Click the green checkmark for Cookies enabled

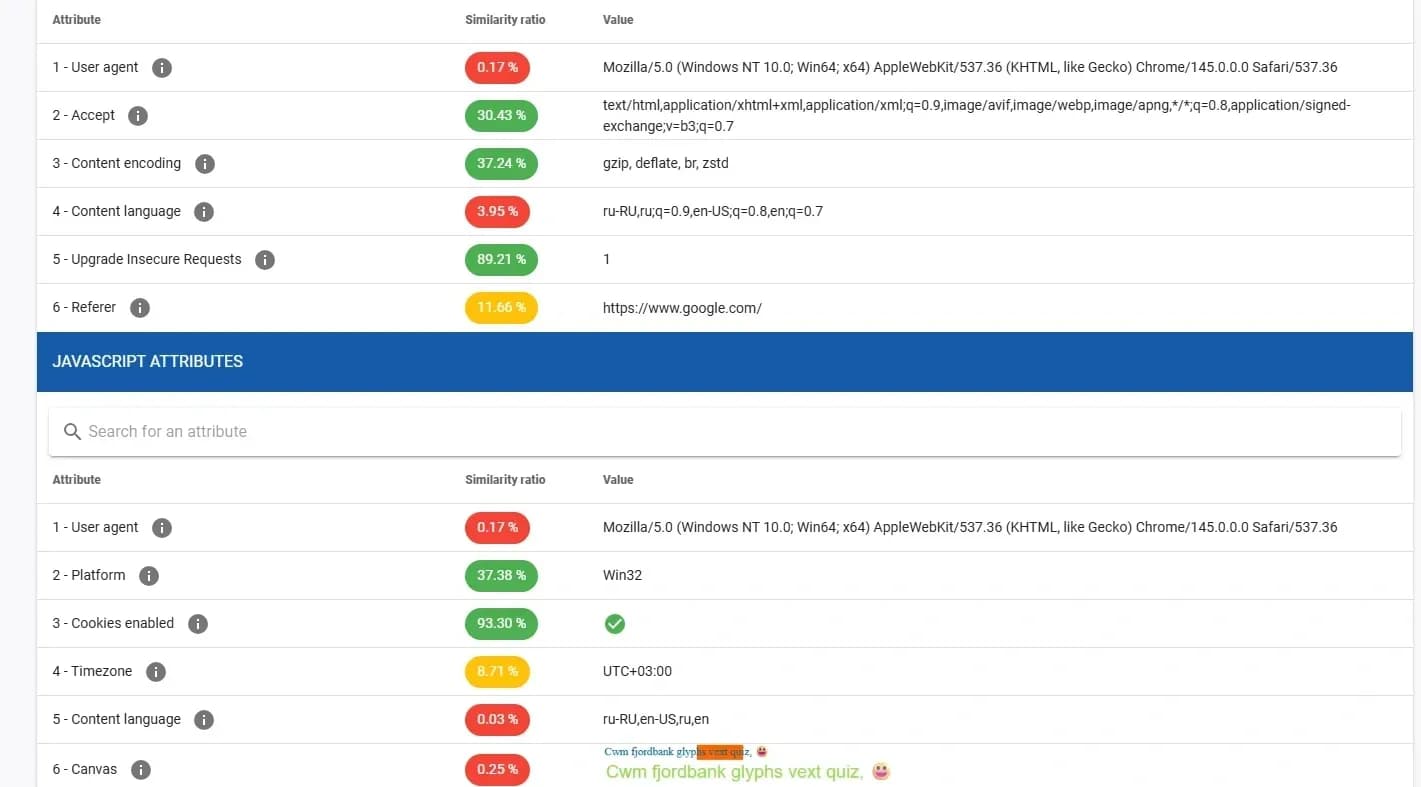615,623
